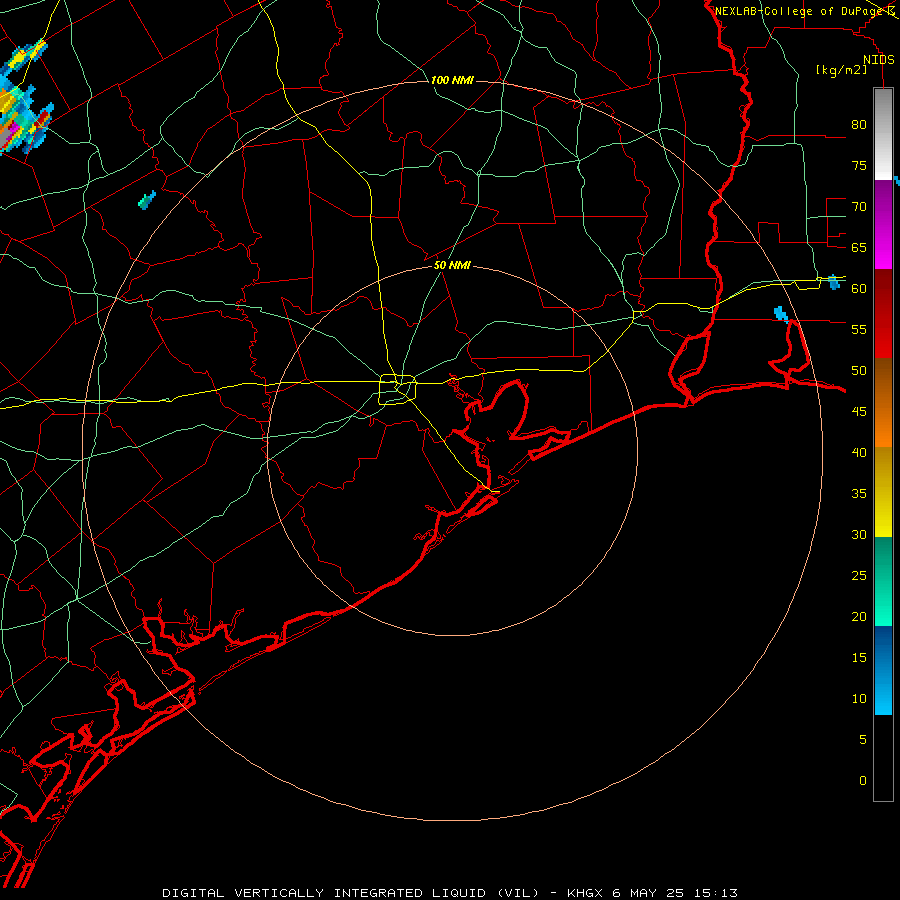The height and width of the screenshot is (900, 900).
Task: Click the small isolated cyan echo inland
Action: tap(147, 200)
